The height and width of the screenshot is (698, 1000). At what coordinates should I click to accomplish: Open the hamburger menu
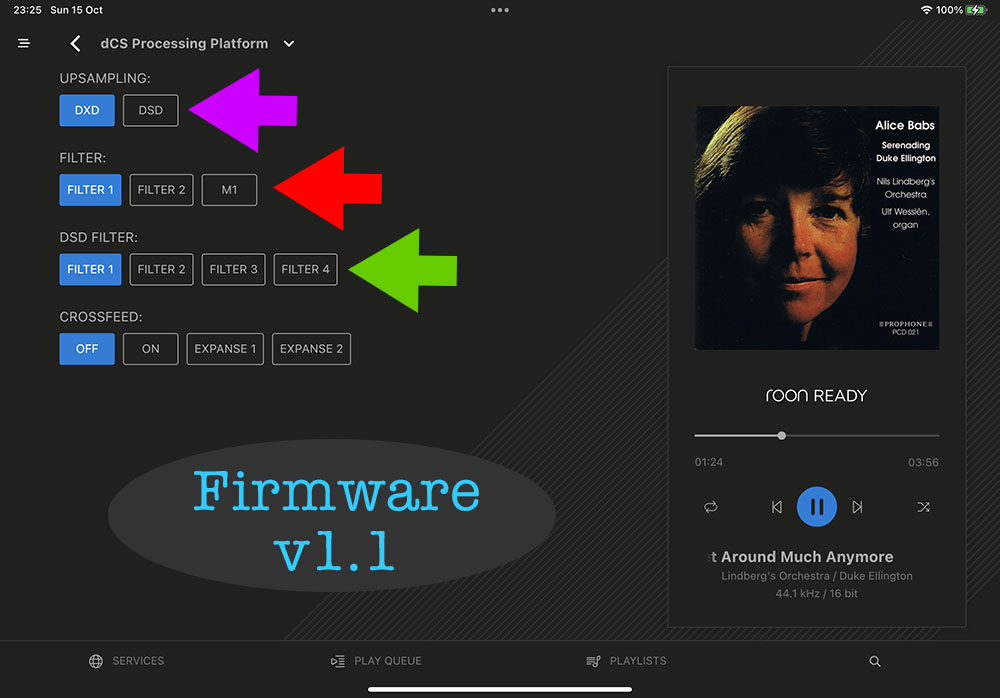point(24,43)
